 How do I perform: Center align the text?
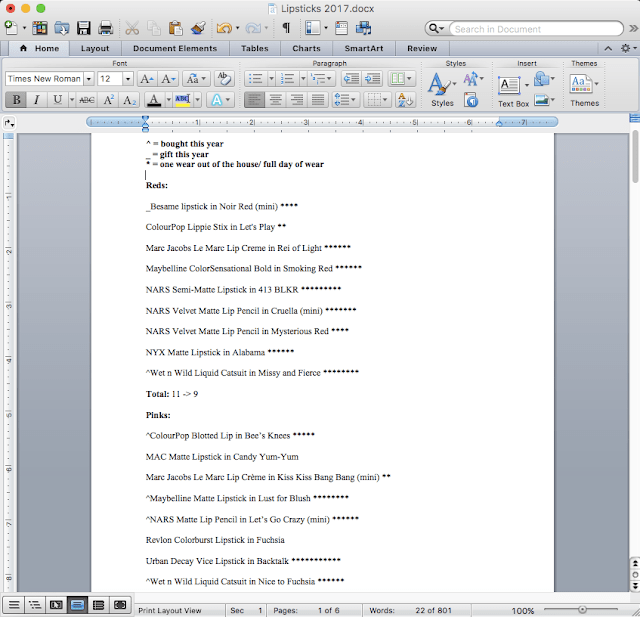click(x=275, y=100)
